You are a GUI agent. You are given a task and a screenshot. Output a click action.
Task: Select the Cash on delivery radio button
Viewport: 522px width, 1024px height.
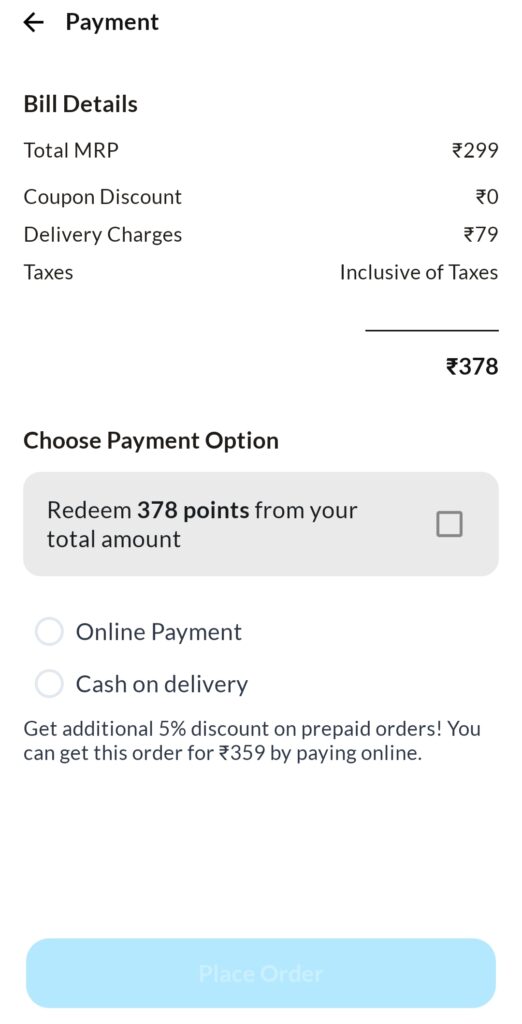(50, 684)
